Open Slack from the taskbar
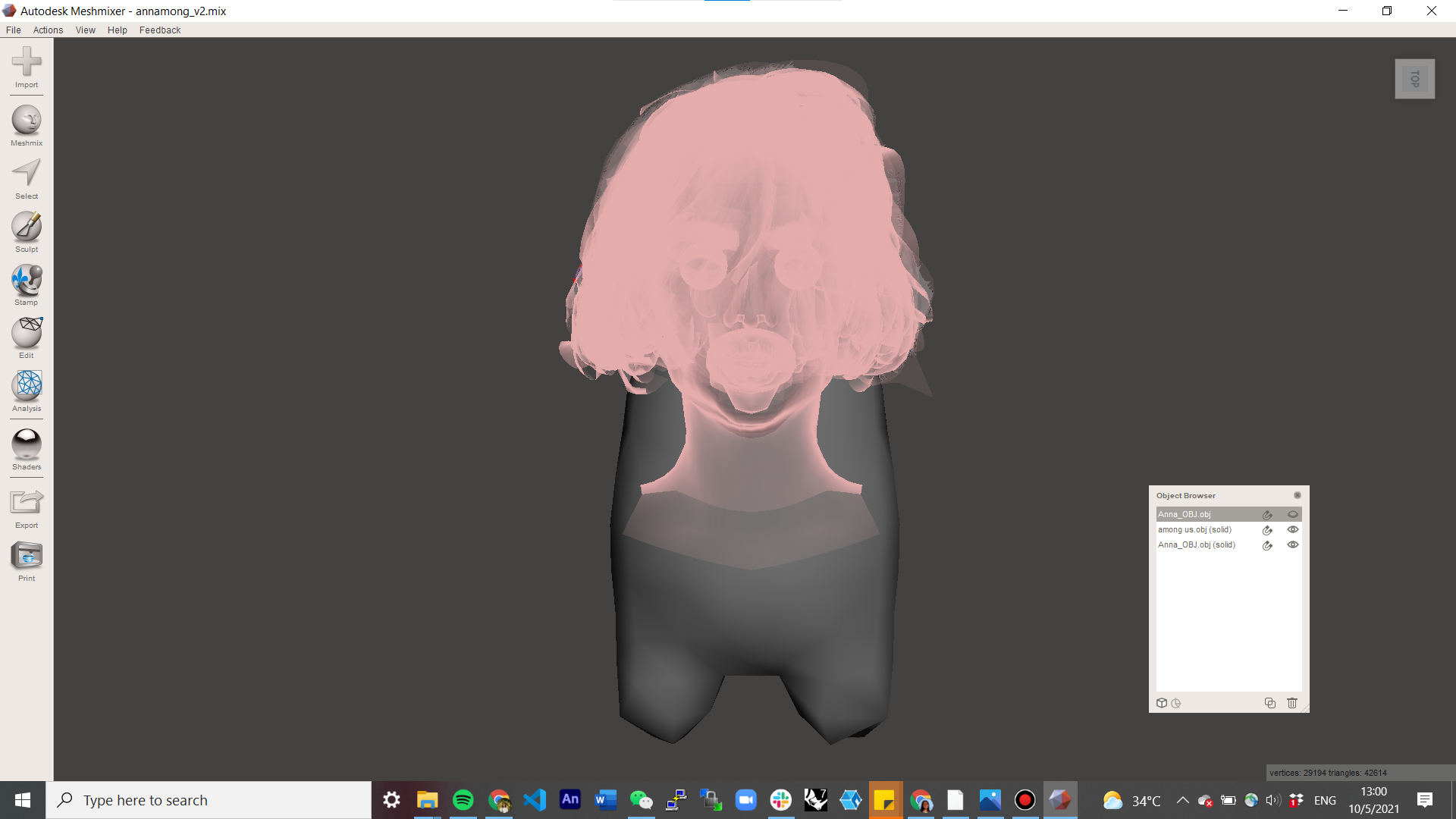 pos(780,800)
